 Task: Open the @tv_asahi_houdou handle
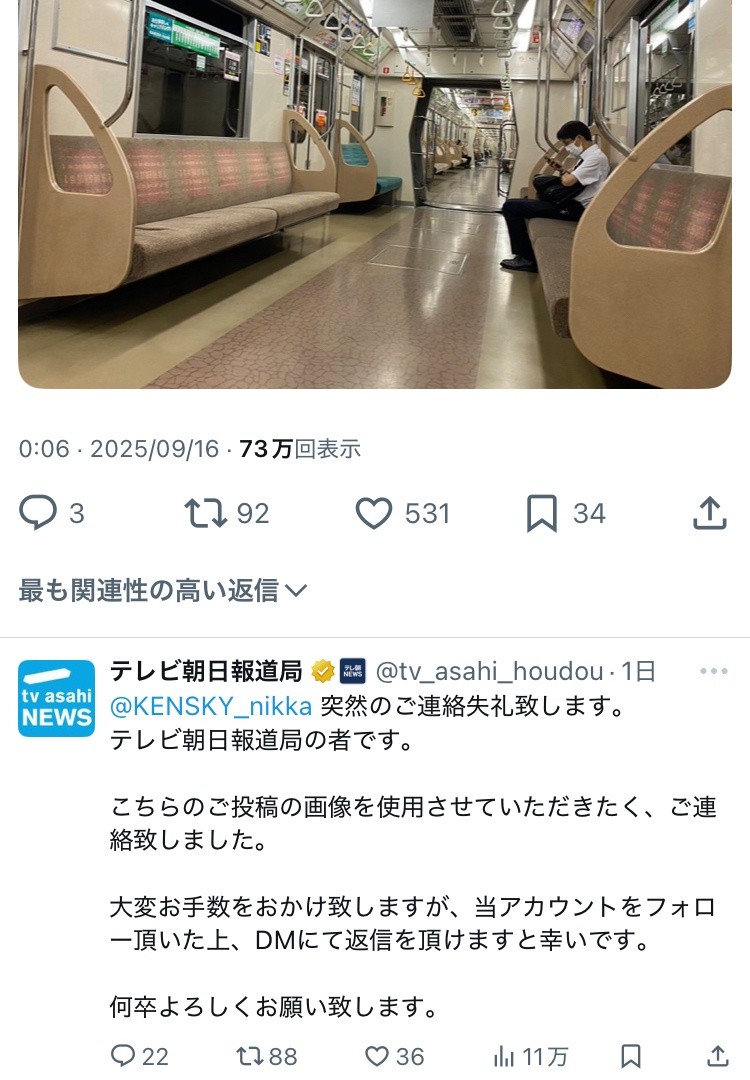click(490, 671)
